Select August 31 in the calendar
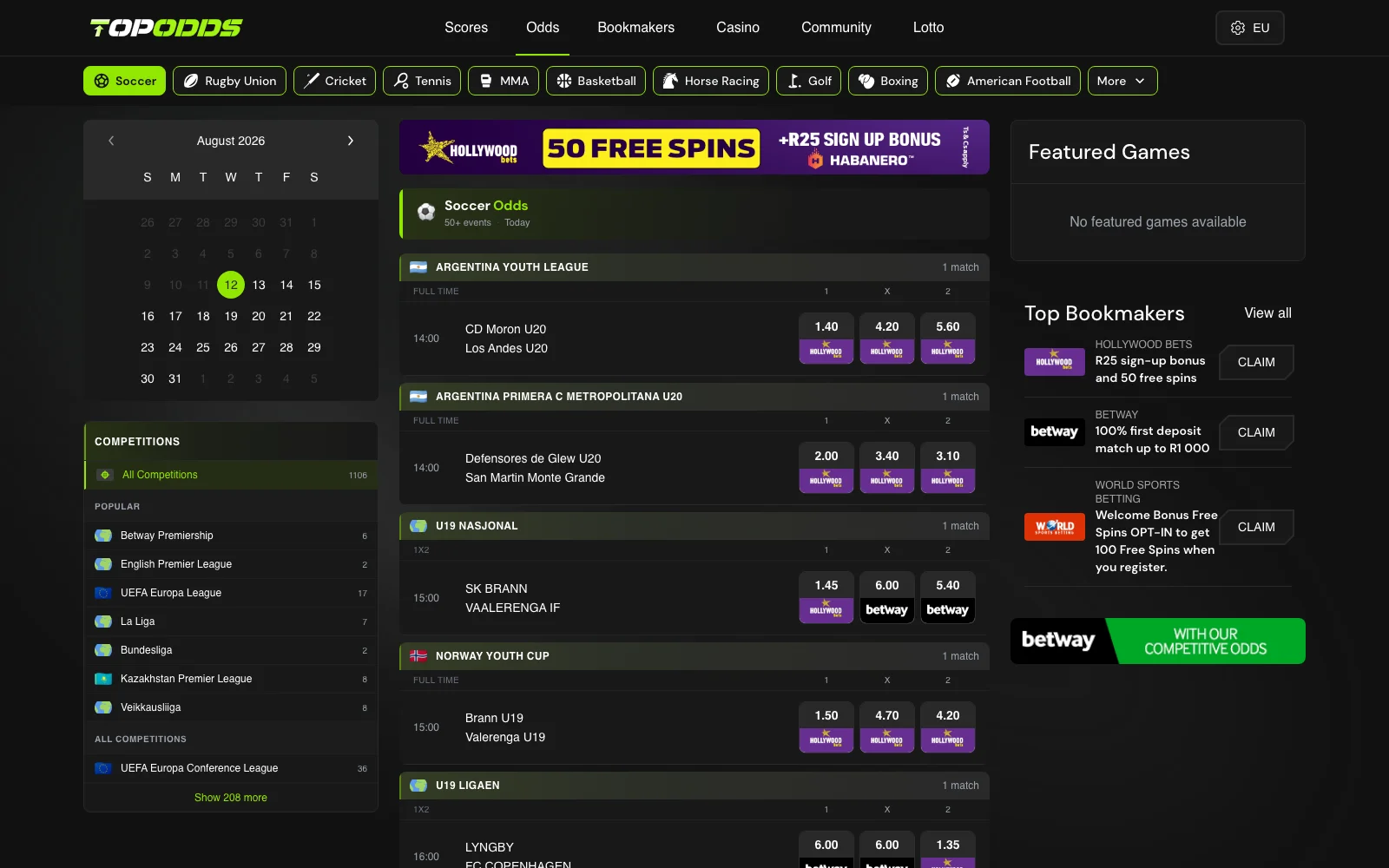Viewport: 1389px width, 868px height. click(175, 378)
